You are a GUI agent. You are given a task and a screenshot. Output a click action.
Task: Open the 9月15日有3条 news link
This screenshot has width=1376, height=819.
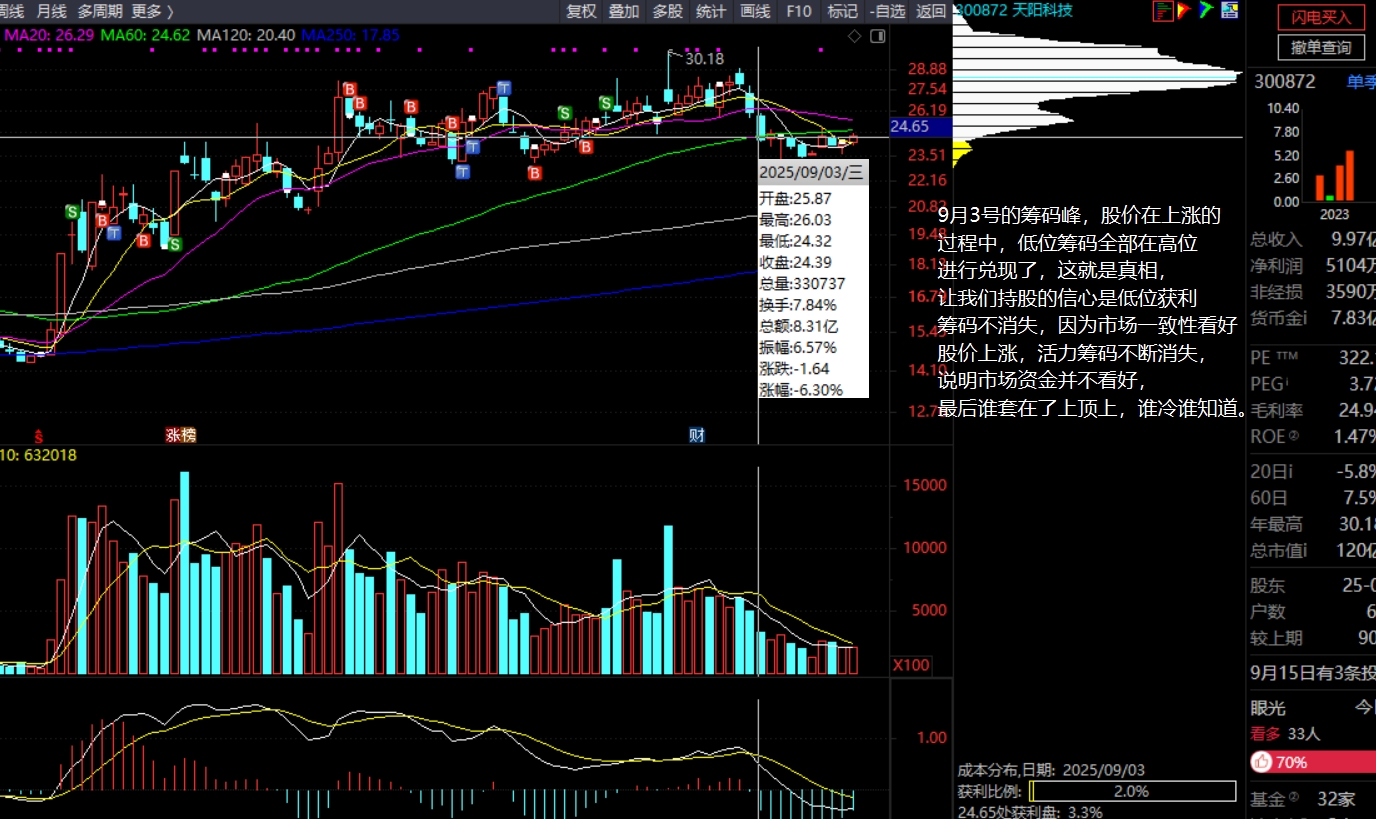1312,672
